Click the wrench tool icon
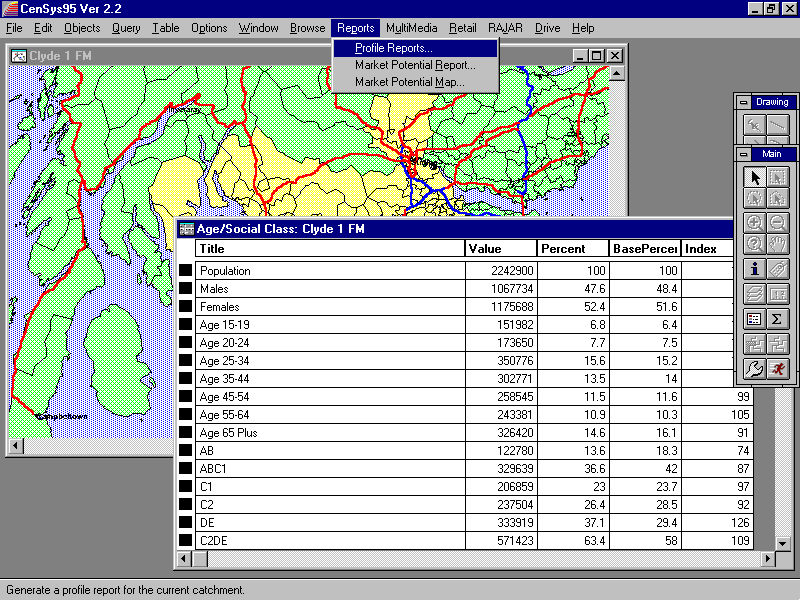 pyautogui.click(x=755, y=369)
